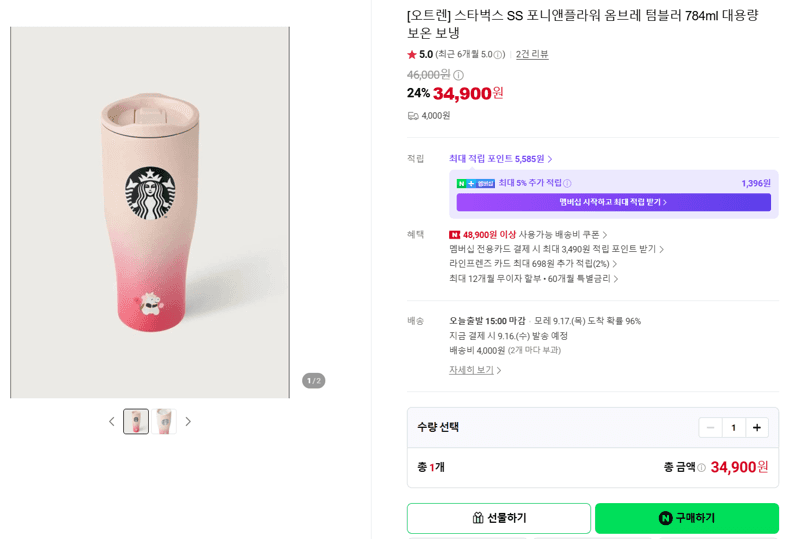Click the quantity number input field
This screenshot has height=539, width=800.
click(x=734, y=428)
